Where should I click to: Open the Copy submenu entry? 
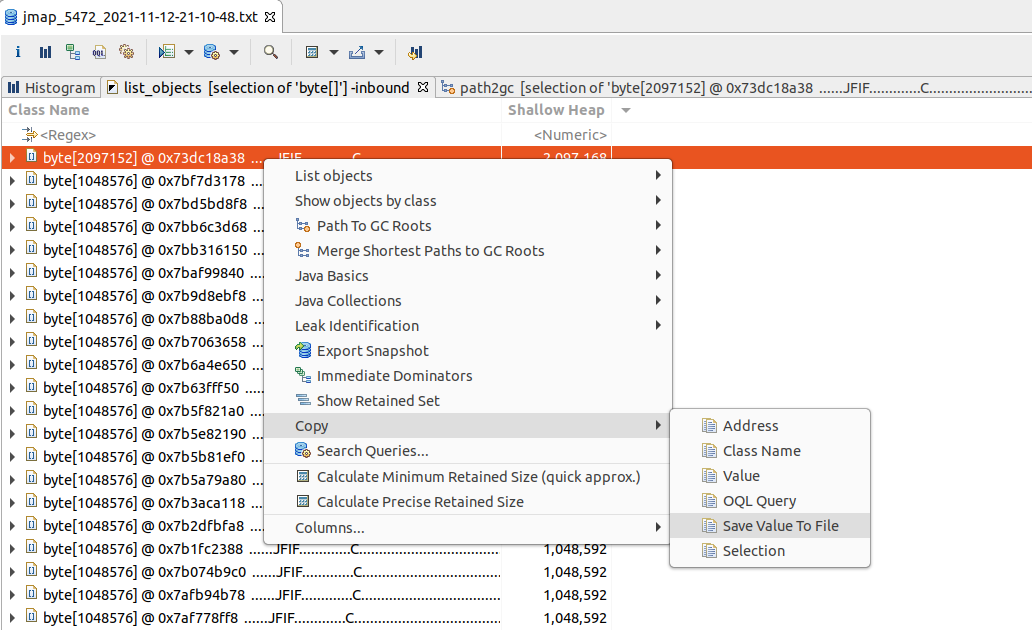pyautogui.click(x=468, y=426)
